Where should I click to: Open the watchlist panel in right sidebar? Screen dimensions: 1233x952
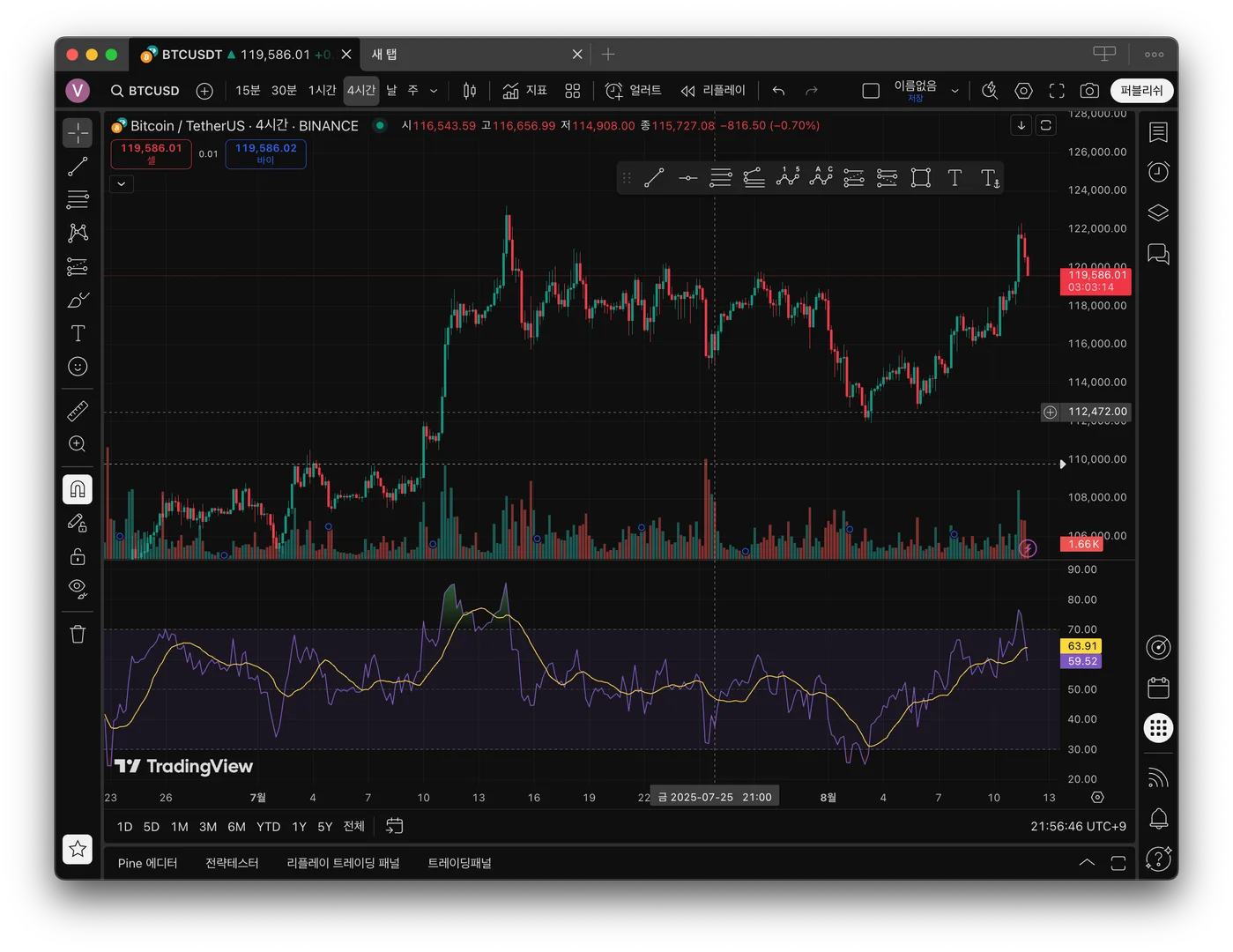click(x=1158, y=132)
